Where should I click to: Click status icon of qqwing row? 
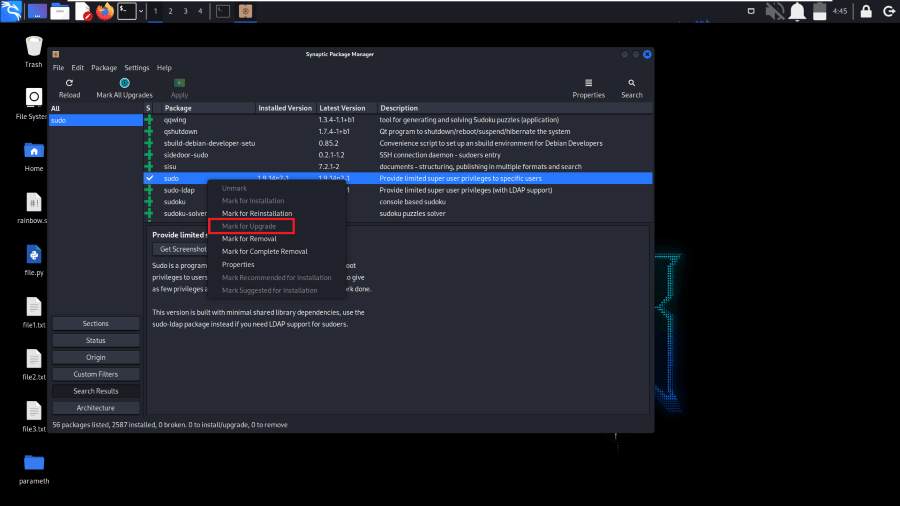point(149,120)
